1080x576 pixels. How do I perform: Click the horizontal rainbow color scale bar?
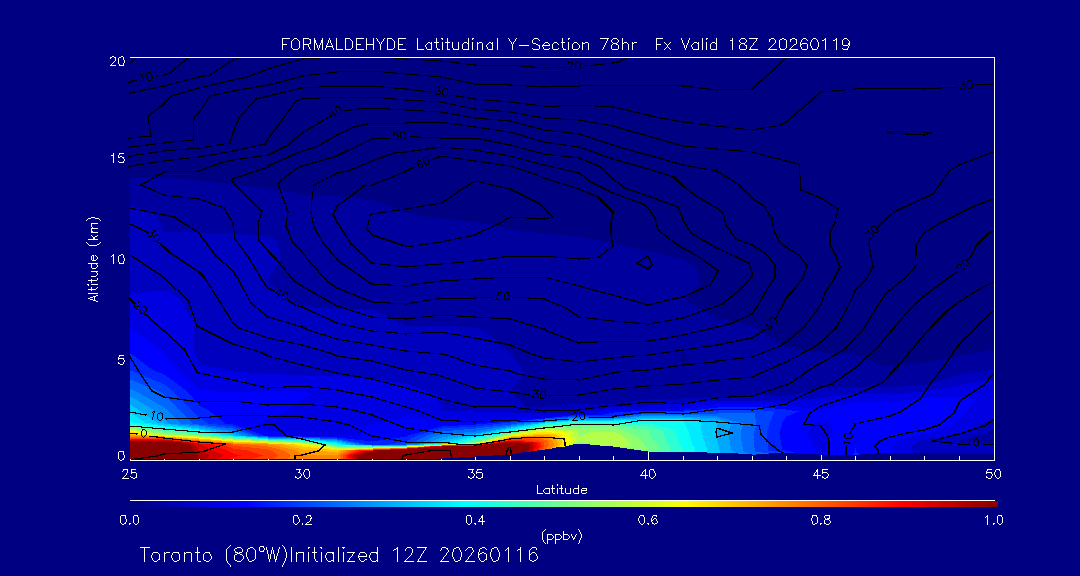[563, 504]
